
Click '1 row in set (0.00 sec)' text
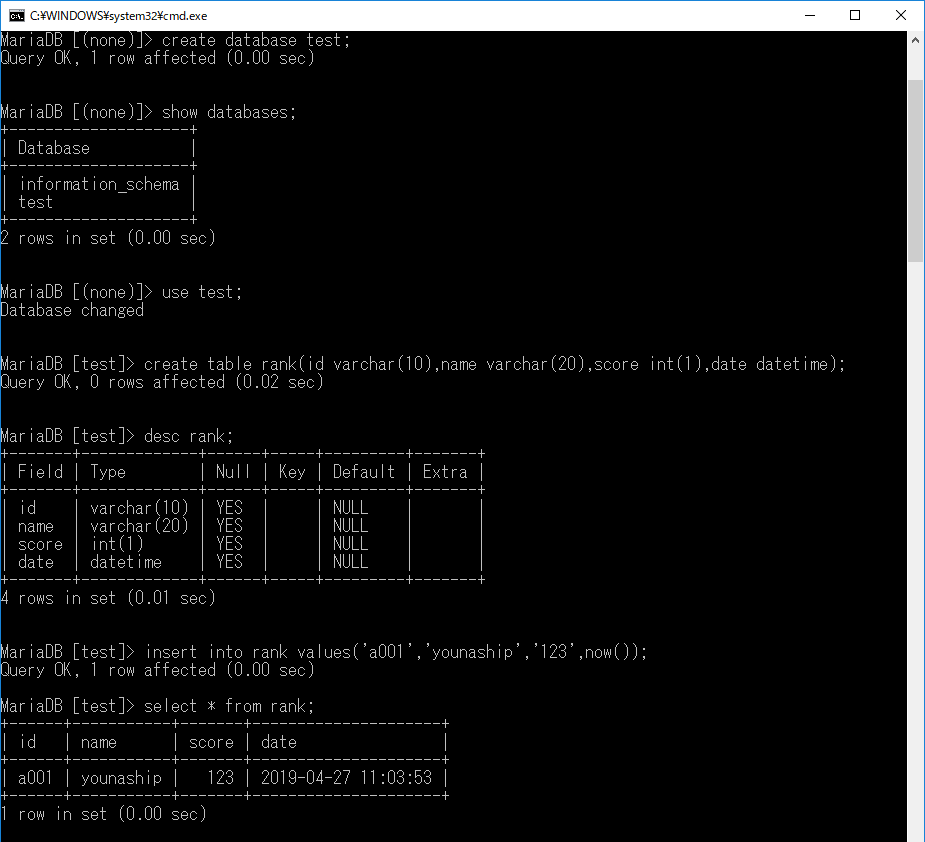103,814
